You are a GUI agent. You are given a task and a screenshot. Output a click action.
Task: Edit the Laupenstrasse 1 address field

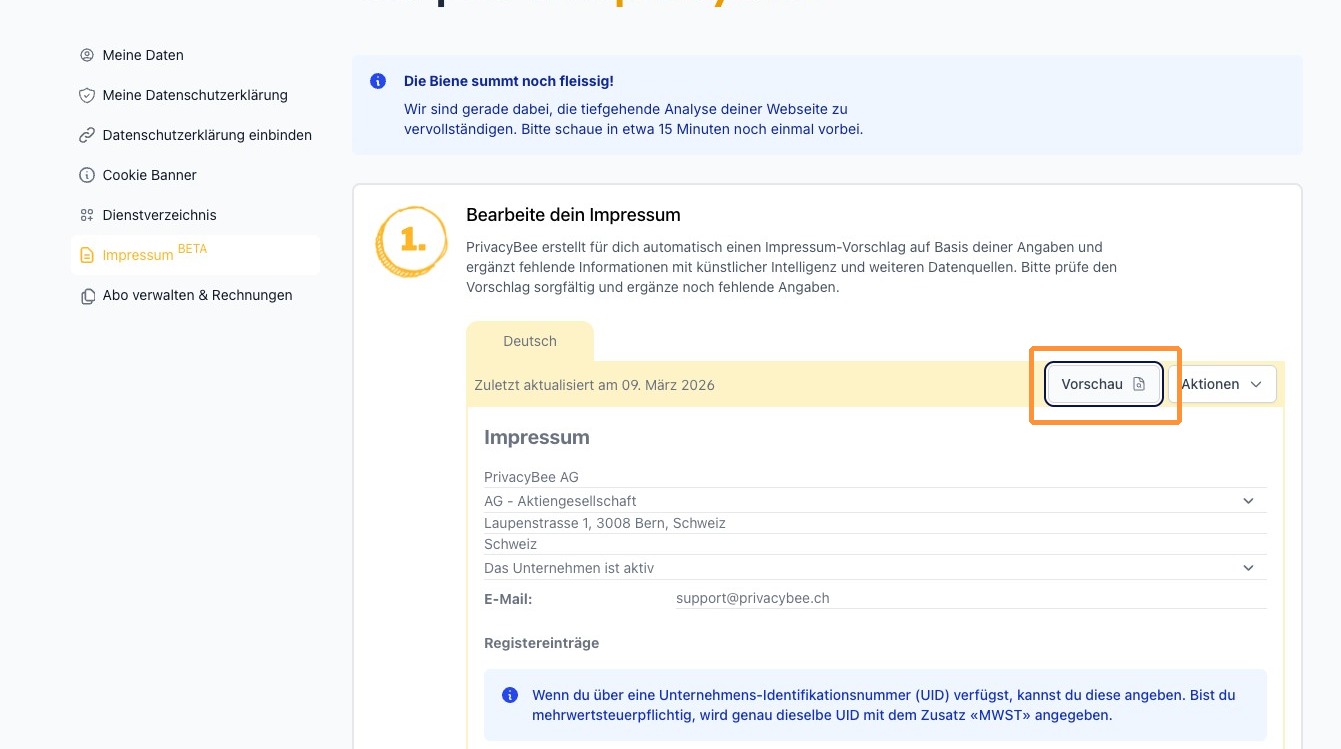[875, 523]
